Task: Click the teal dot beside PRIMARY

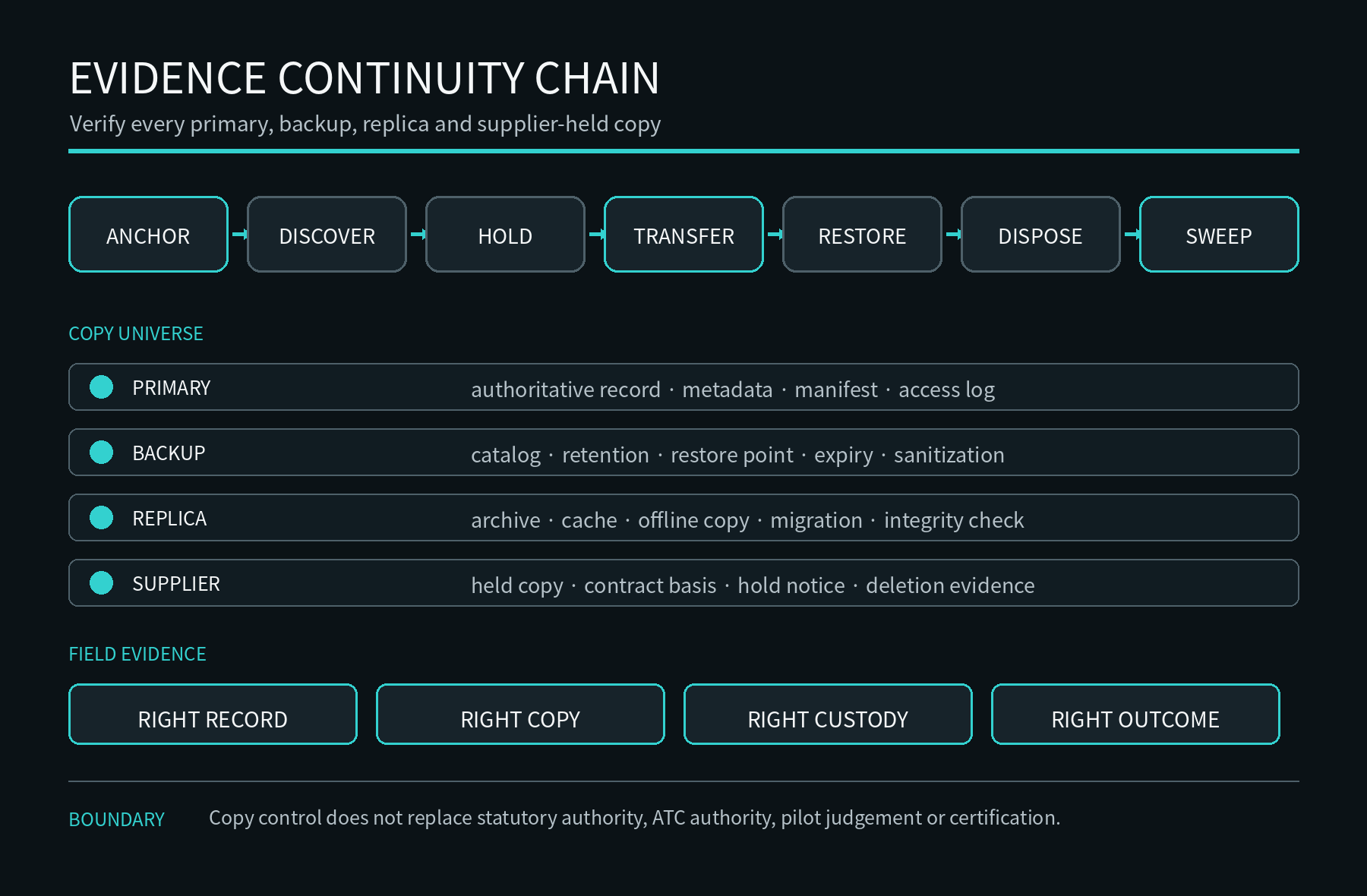Action: [x=101, y=387]
